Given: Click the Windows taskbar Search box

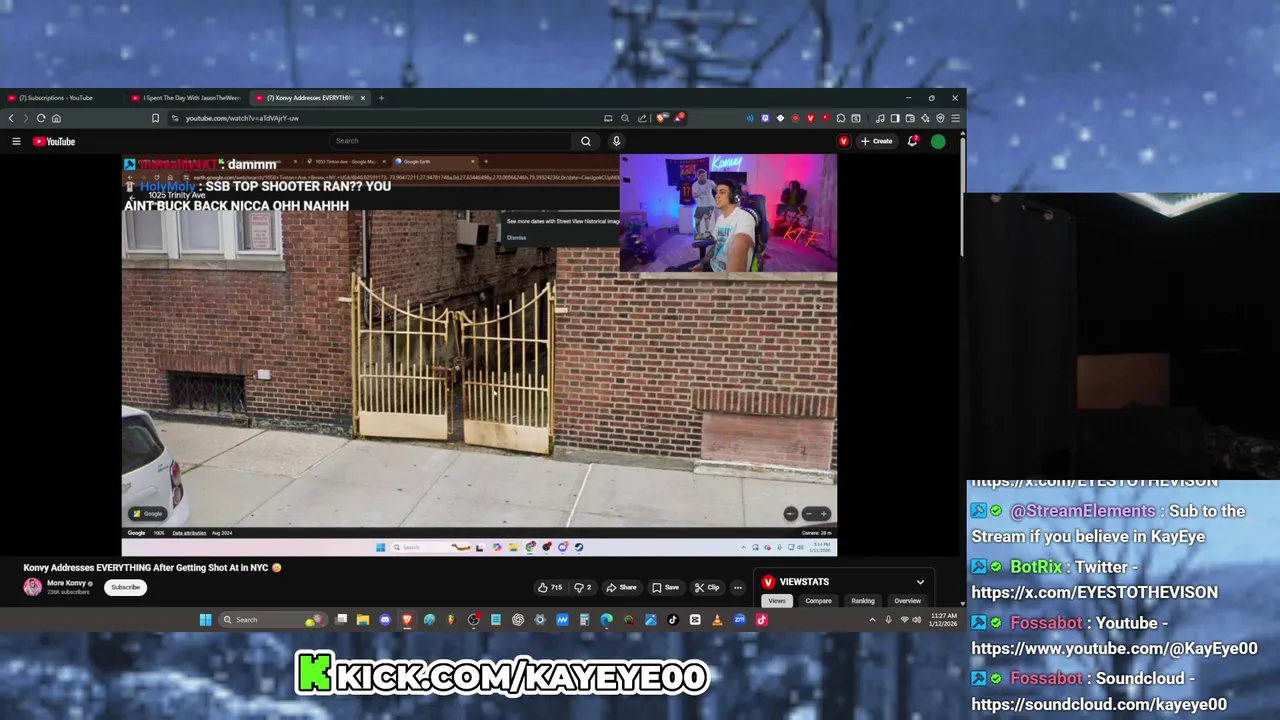Looking at the screenshot, I should pyautogui.click(x=272, y=620).
